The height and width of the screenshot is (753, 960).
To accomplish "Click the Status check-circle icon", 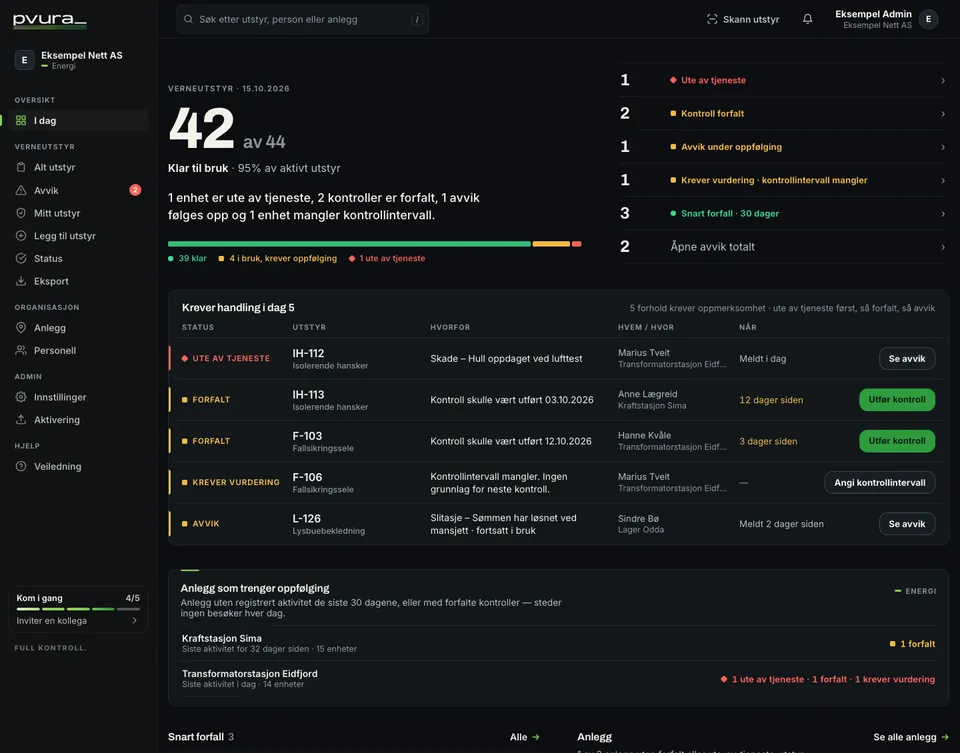I will (x=21, y=258).
